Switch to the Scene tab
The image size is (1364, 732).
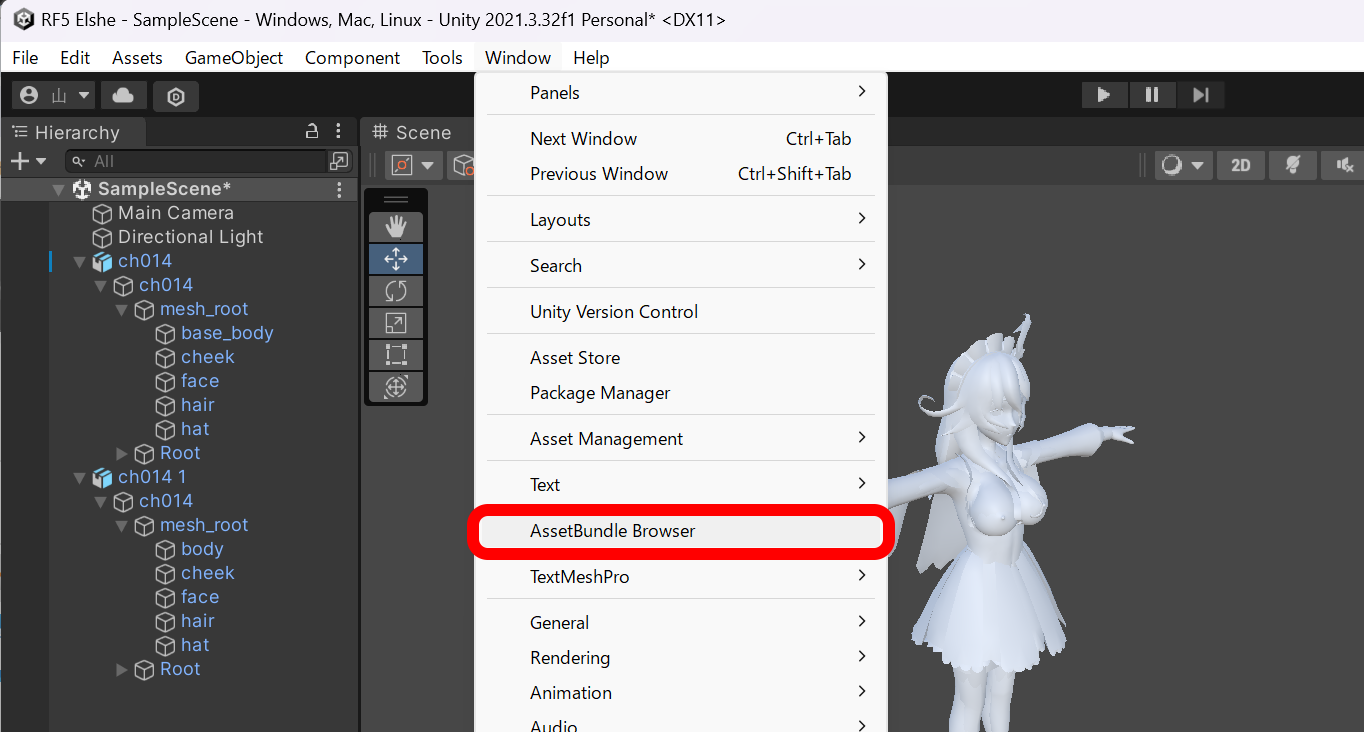coord(412,132)
